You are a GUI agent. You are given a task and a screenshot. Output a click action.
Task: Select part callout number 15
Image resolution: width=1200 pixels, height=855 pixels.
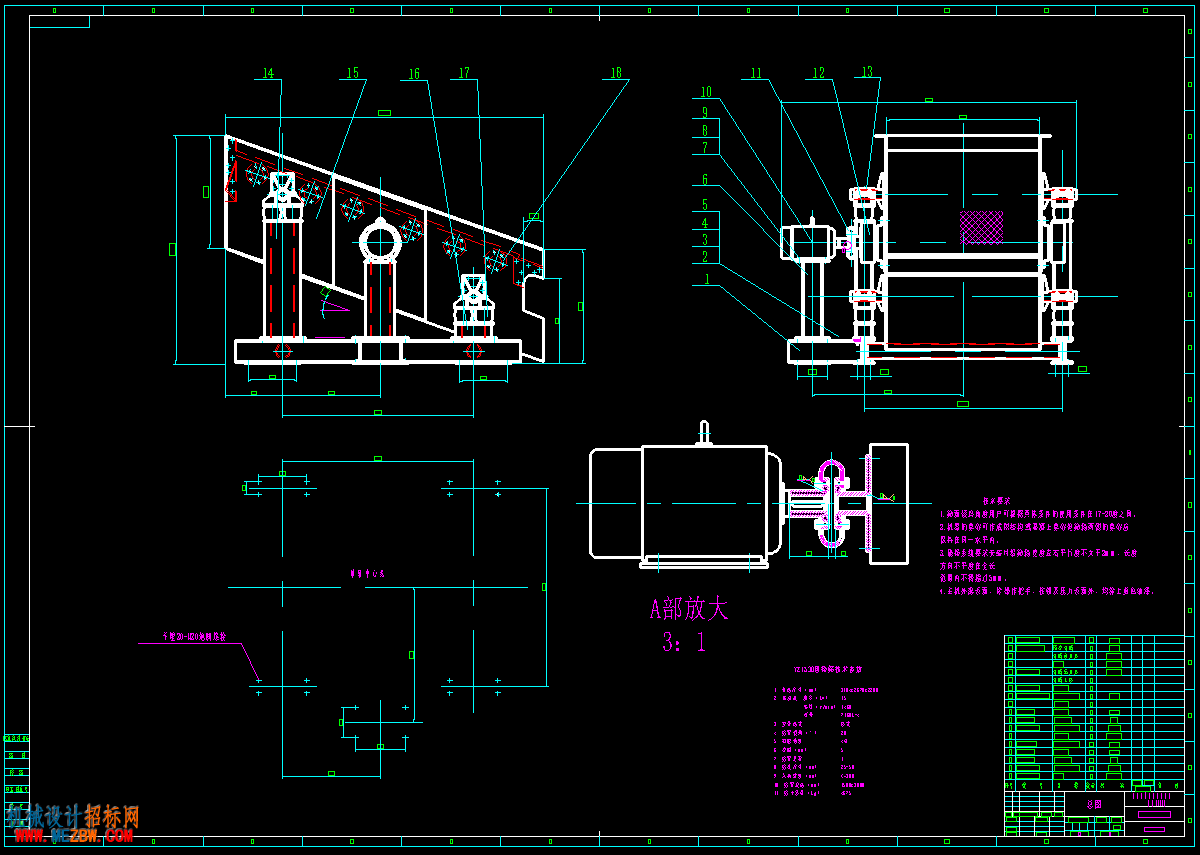click(352, 74)
